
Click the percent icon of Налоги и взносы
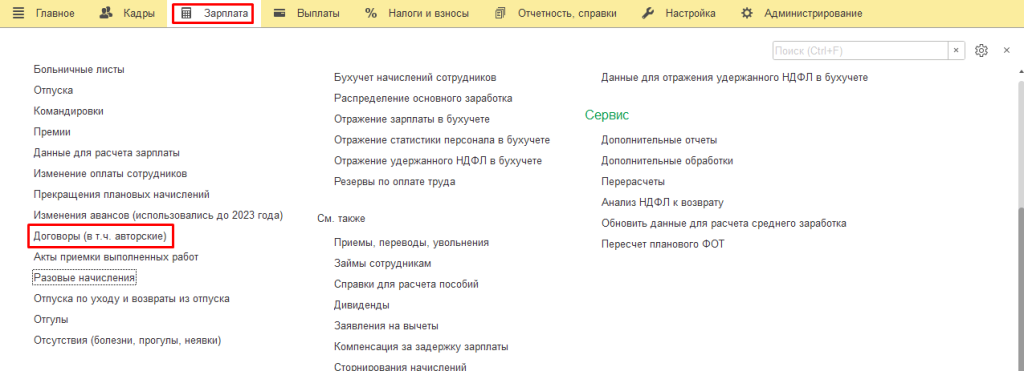tap(371, 13)
